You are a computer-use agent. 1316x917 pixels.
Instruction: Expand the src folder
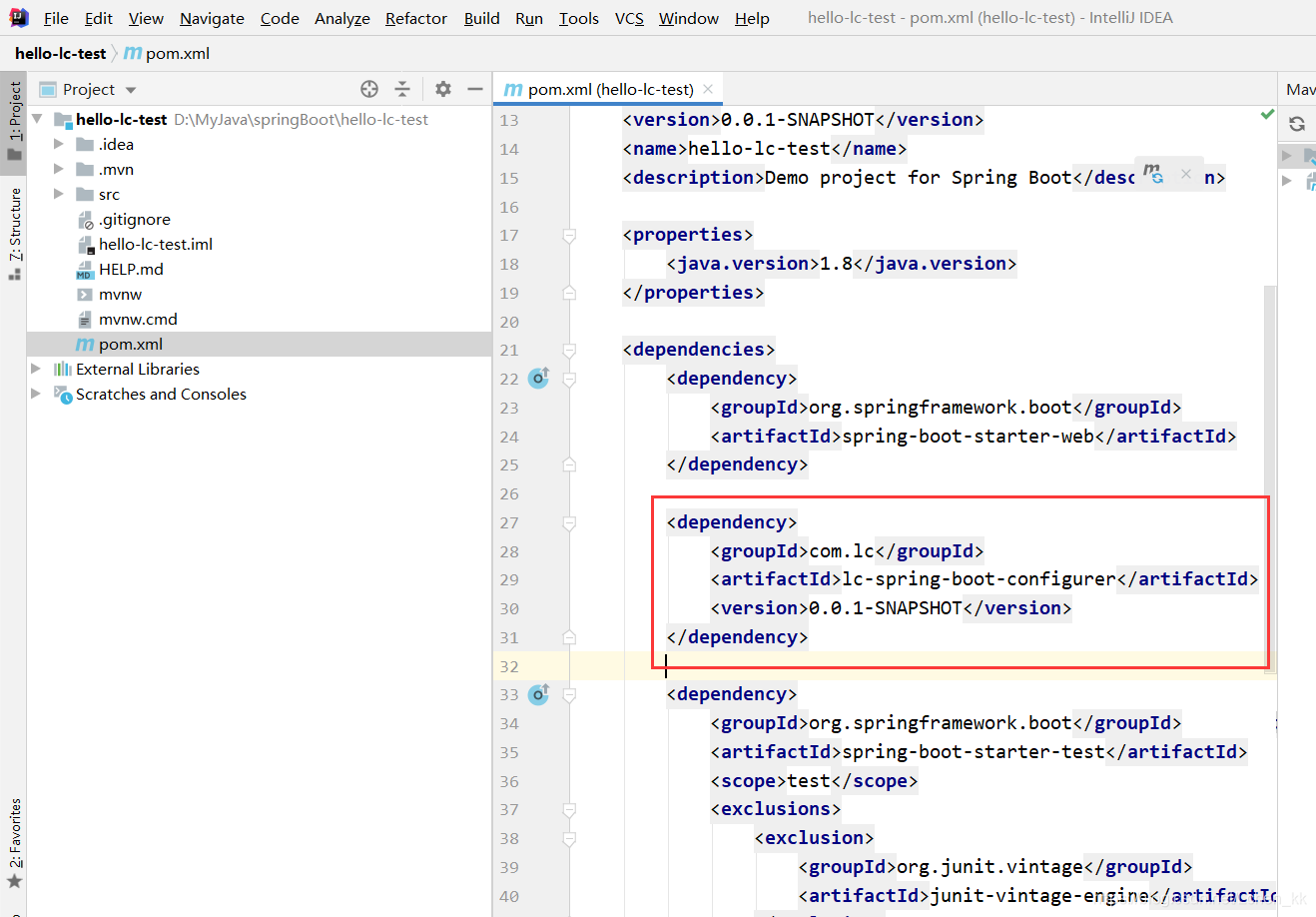[x=59, y=194]
